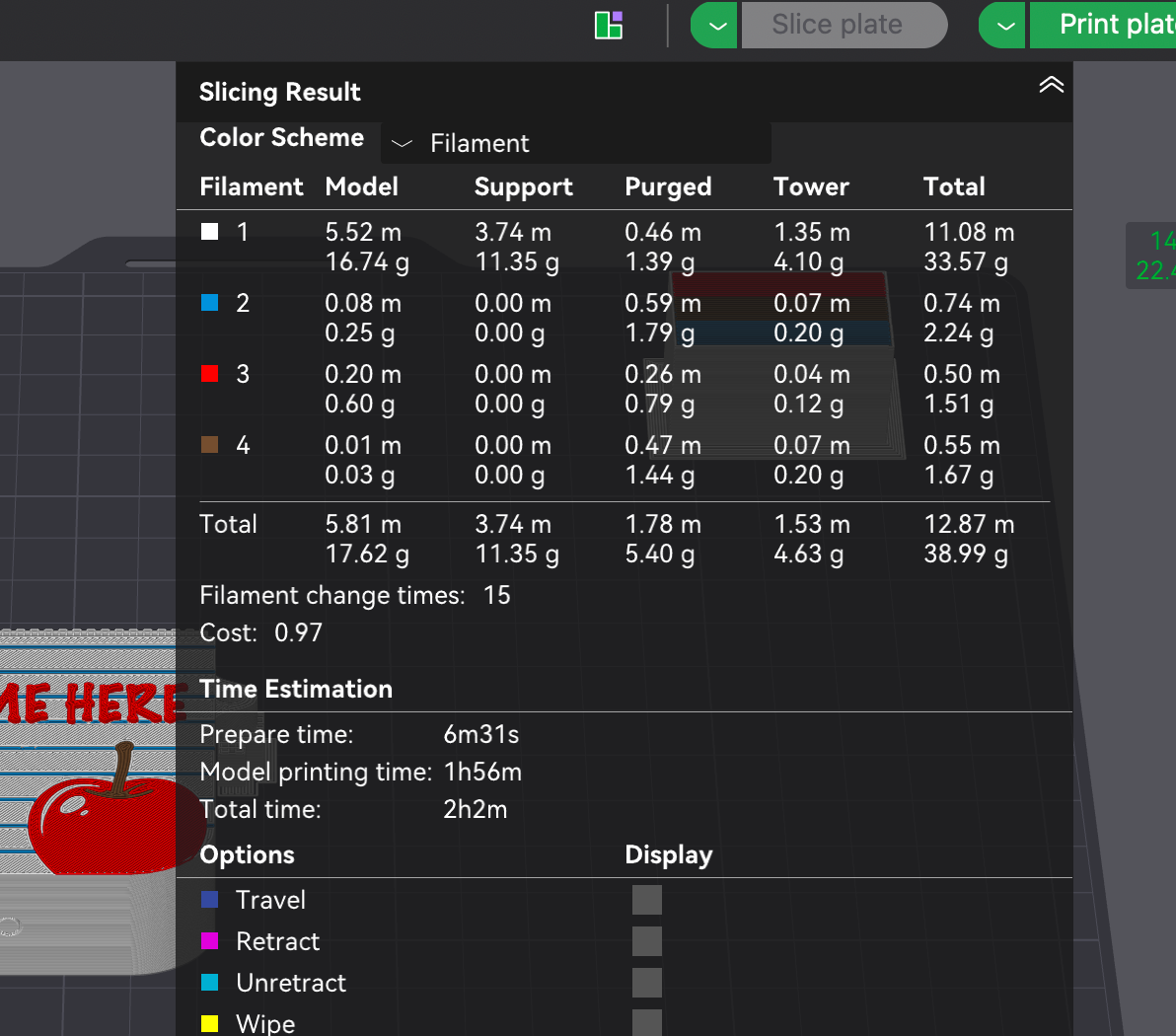
Task: Click filament 2 purged value 0.59 m
Action: [x=663, y=303]
